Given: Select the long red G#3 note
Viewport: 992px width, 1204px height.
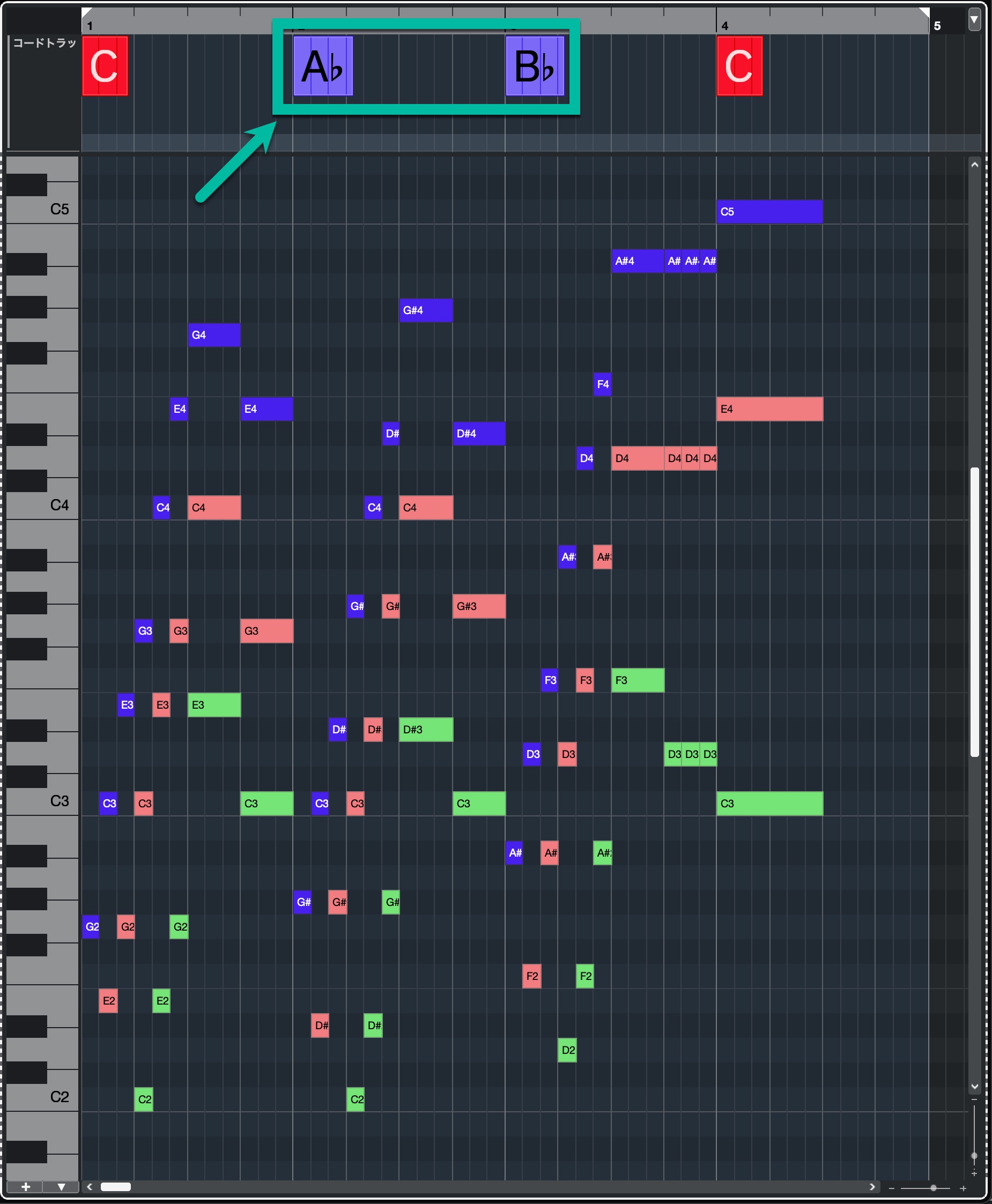Looking at the screenshot, I should [x=479, y=606].
